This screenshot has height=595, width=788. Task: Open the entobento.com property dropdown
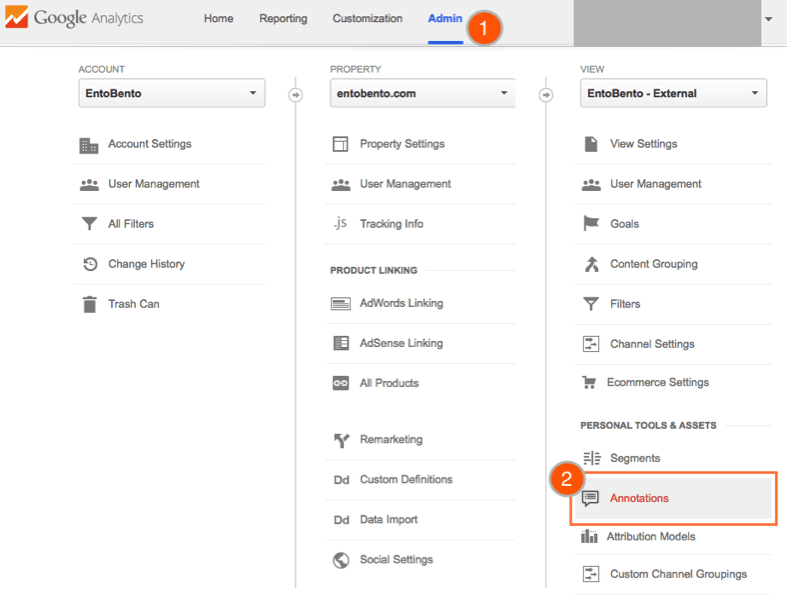pyautogui.click(x=423, y=93)
